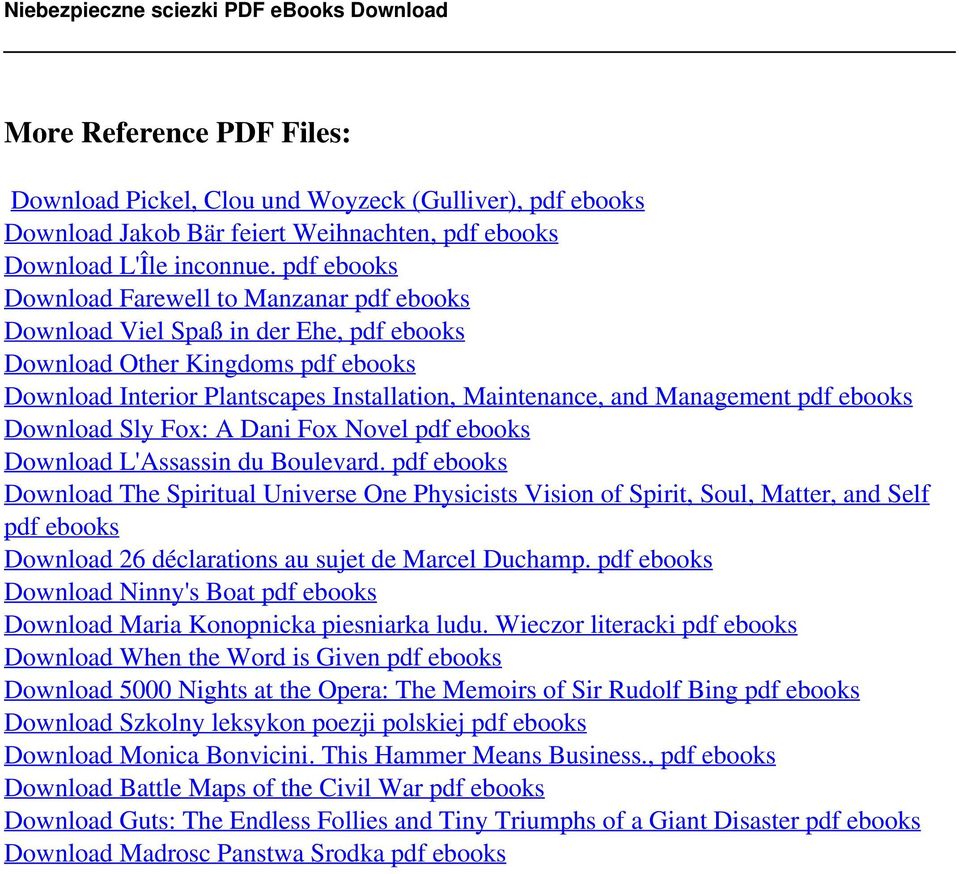Open the Ninny's Boat download link

[x=190, y=592]
